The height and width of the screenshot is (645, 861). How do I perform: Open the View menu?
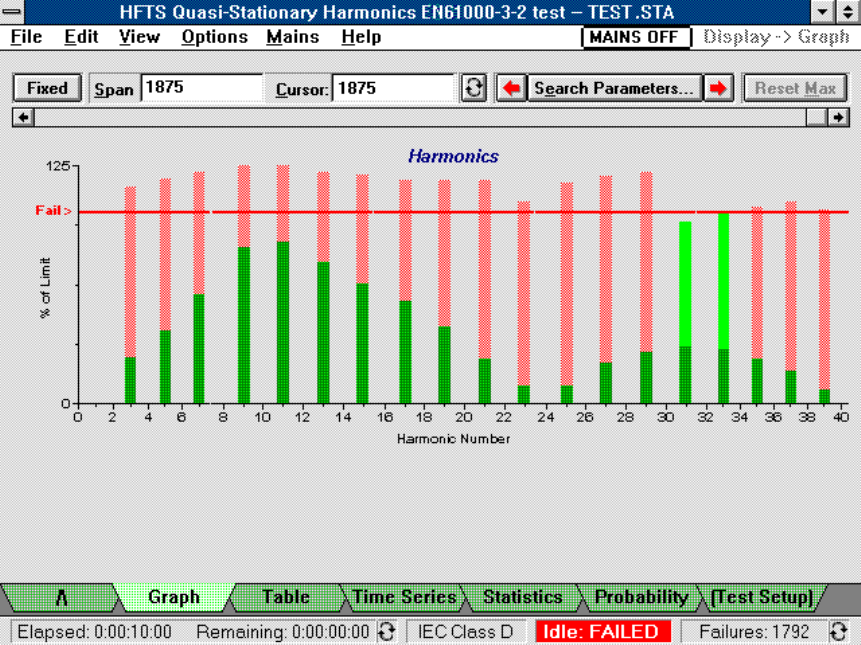coord(139,37)
